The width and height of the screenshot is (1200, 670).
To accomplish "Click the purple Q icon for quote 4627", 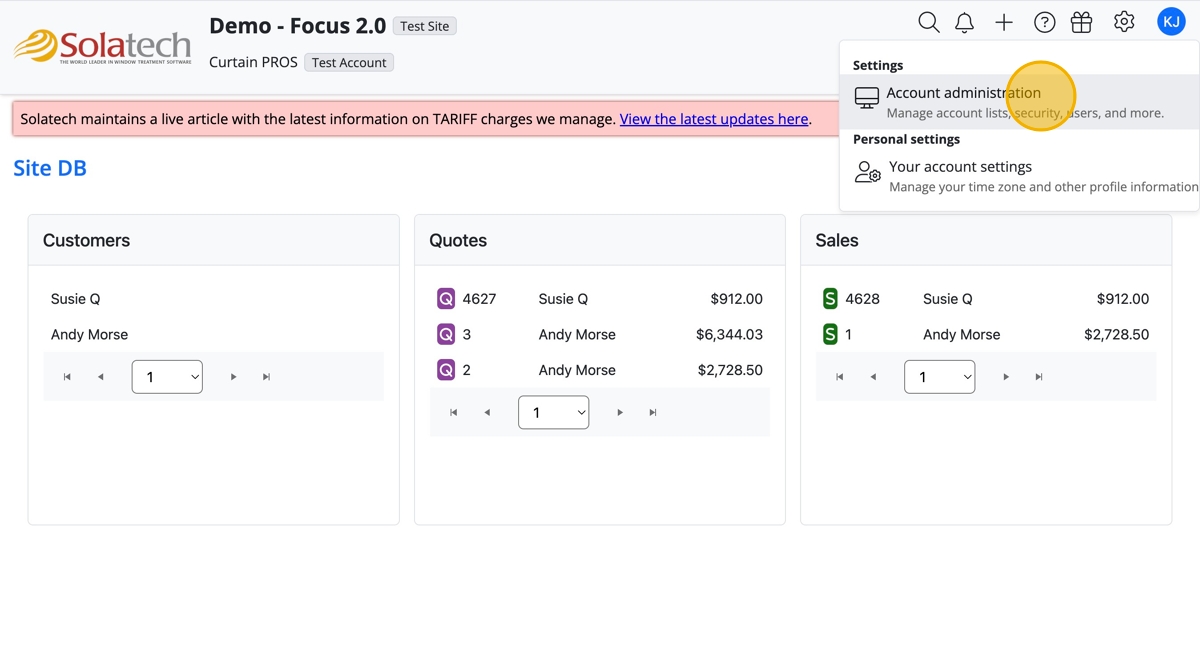I will [446, 298].
